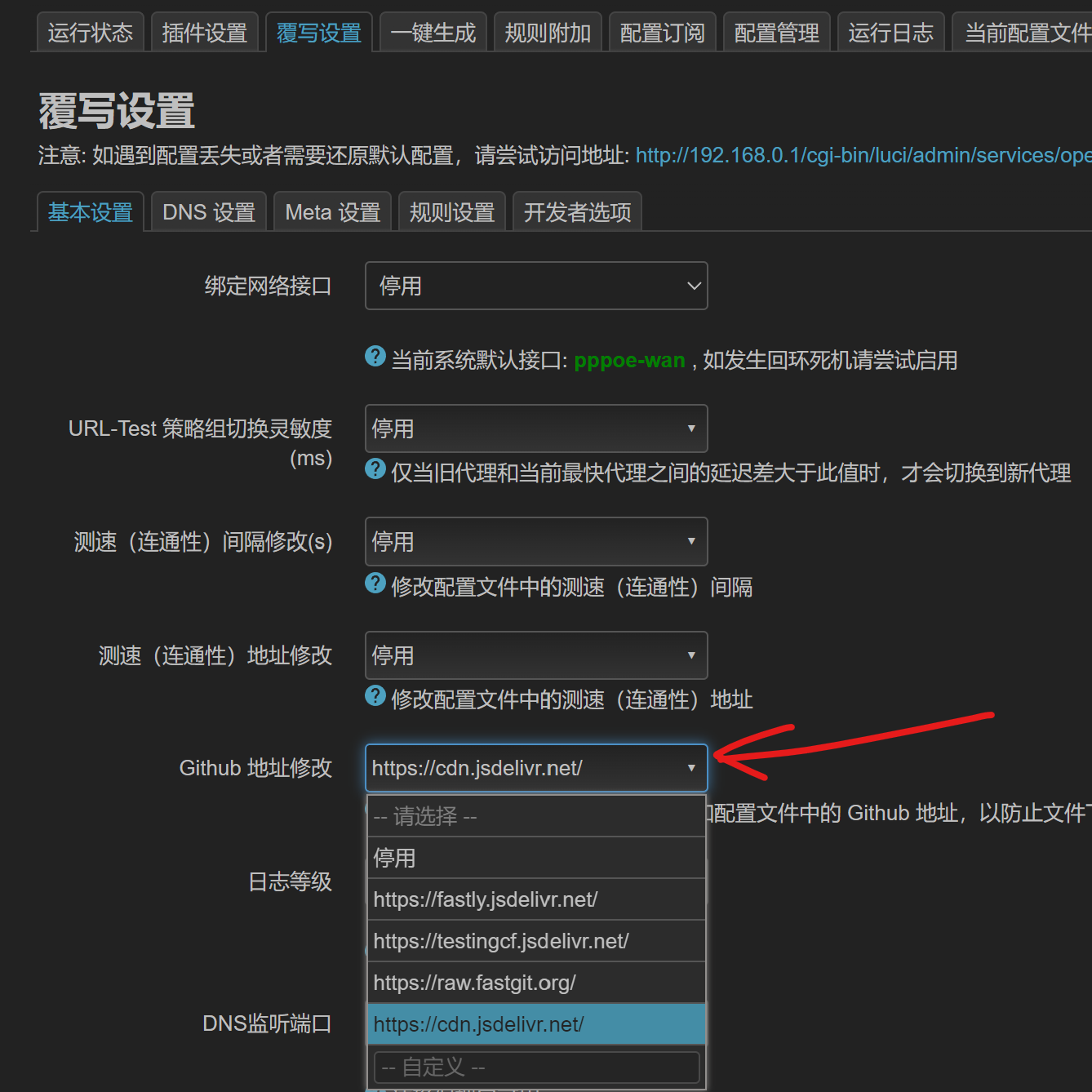Click help icon under URL-Test sensitivity dropdown
This screenshot has width=1092, height=1092.
tap(375, 469)
